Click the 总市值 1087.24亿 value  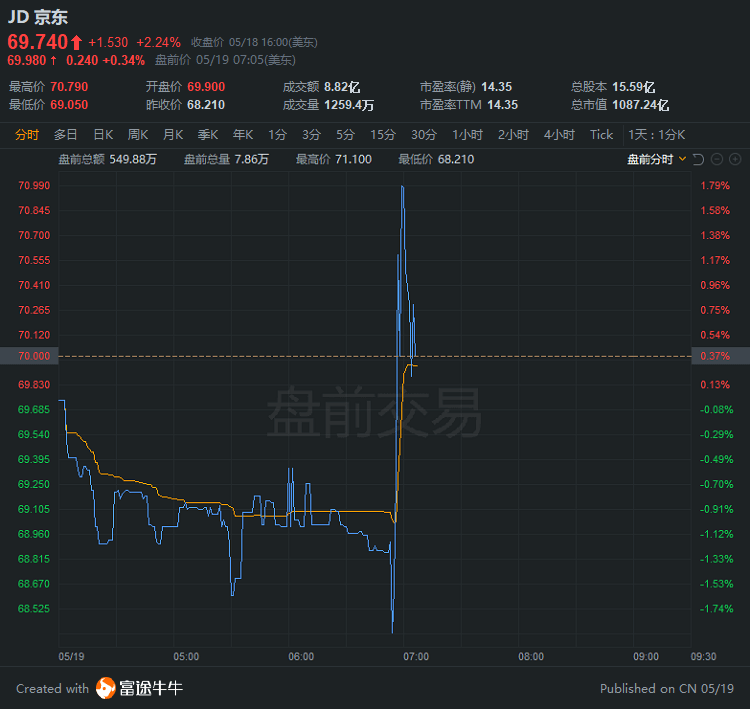[x=640, y=105]
